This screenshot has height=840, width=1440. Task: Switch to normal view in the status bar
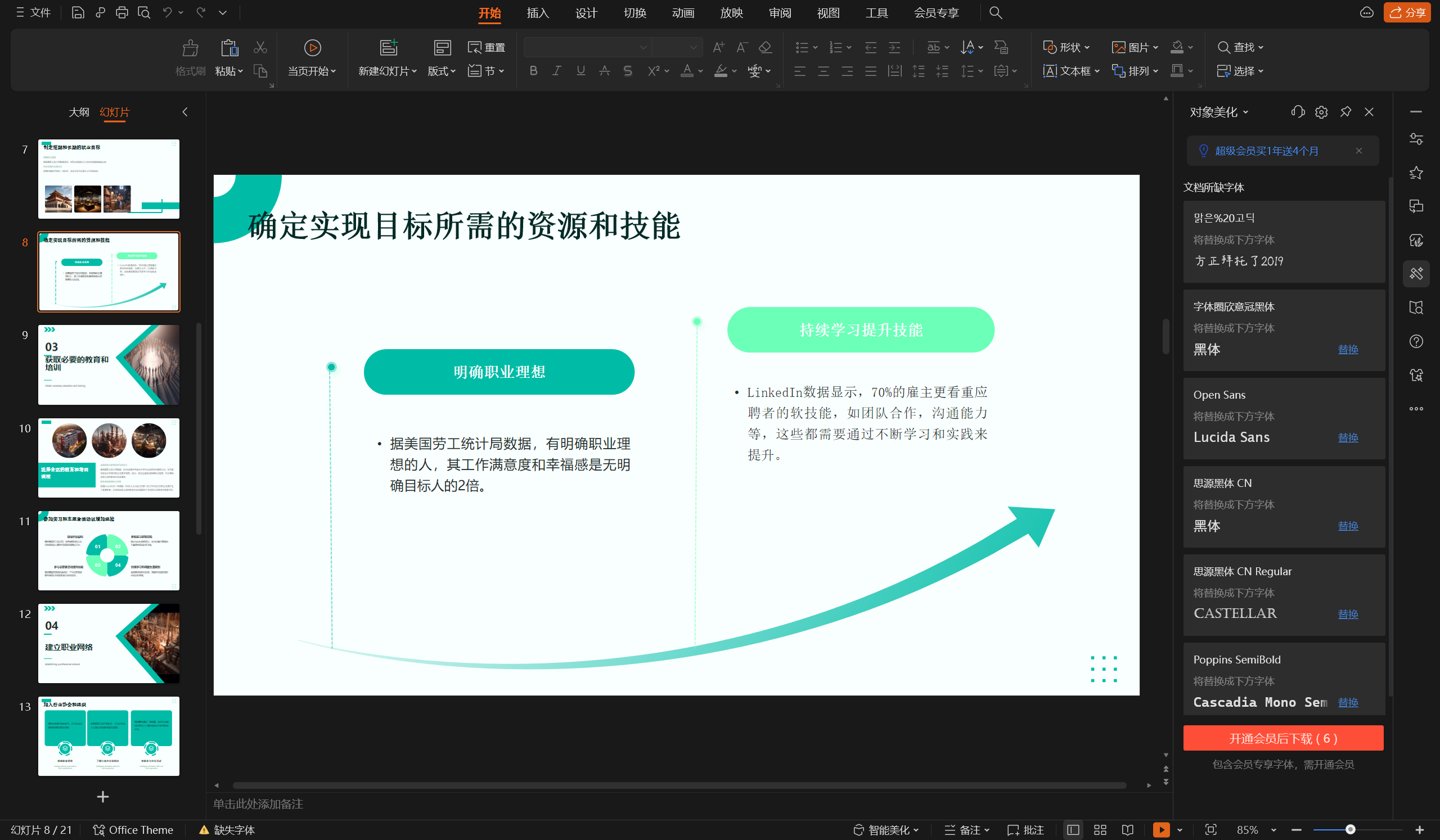1073,830
